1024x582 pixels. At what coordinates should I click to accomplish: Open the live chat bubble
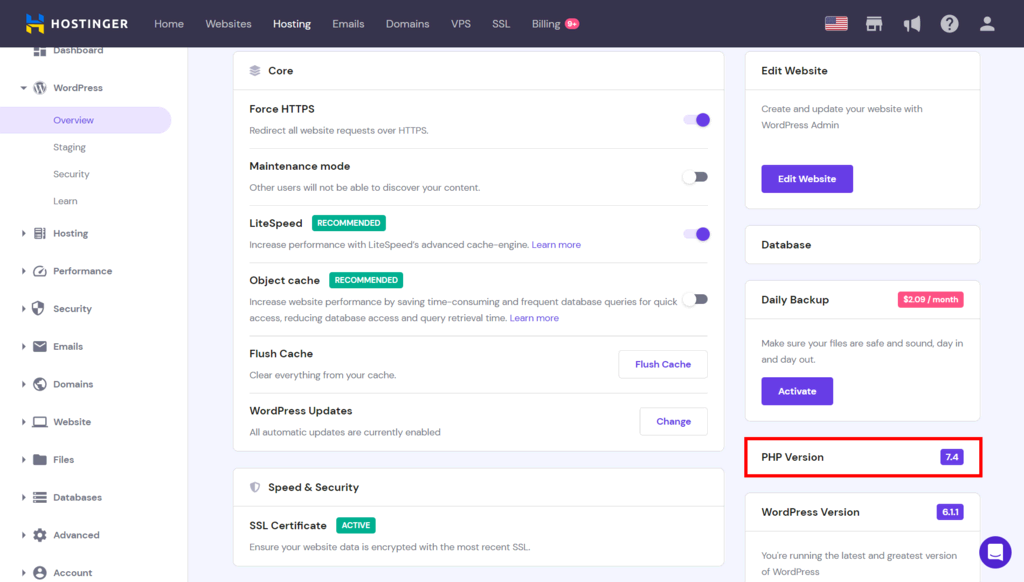[995, 552]
